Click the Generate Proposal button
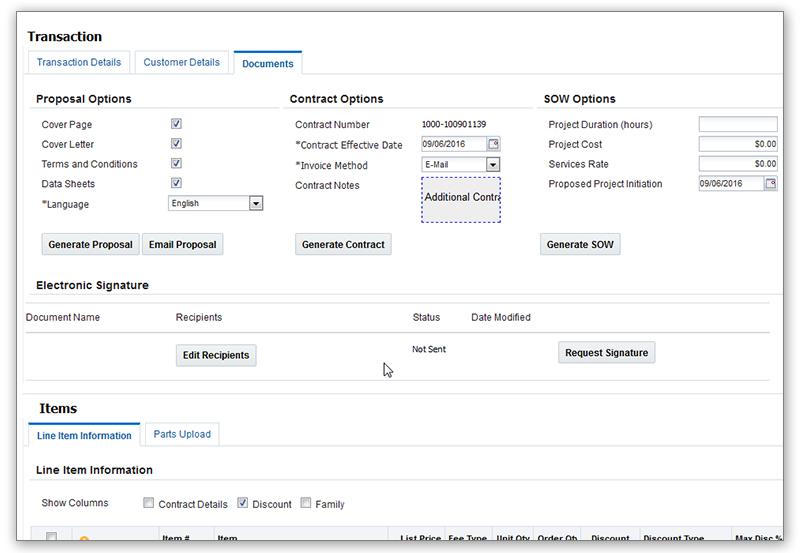This screenshot has height=553, width=800. (90, 244)
